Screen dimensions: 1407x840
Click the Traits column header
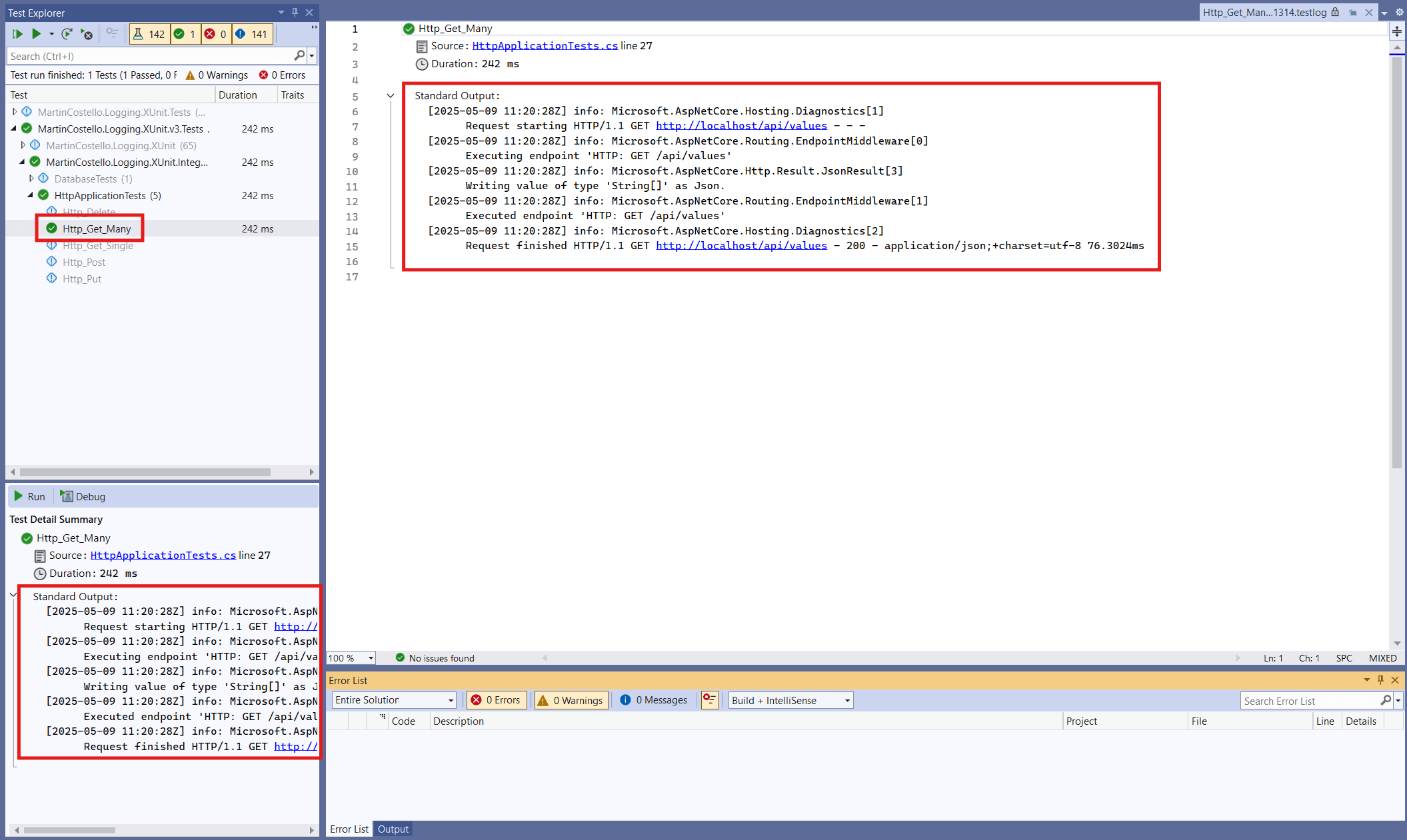coord(297,95)
